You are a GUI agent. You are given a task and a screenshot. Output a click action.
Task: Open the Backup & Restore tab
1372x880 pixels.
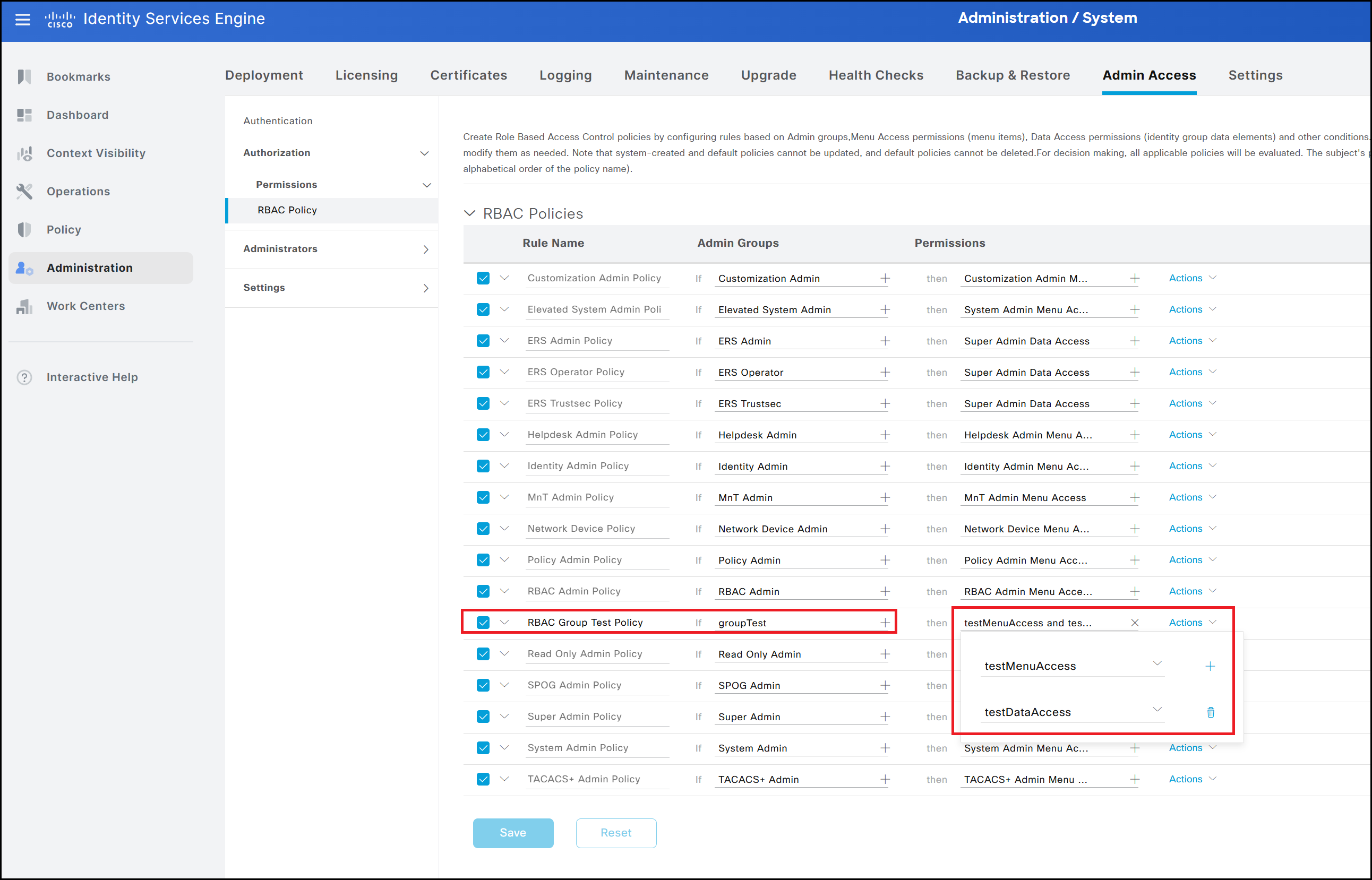pos(1013,75)
